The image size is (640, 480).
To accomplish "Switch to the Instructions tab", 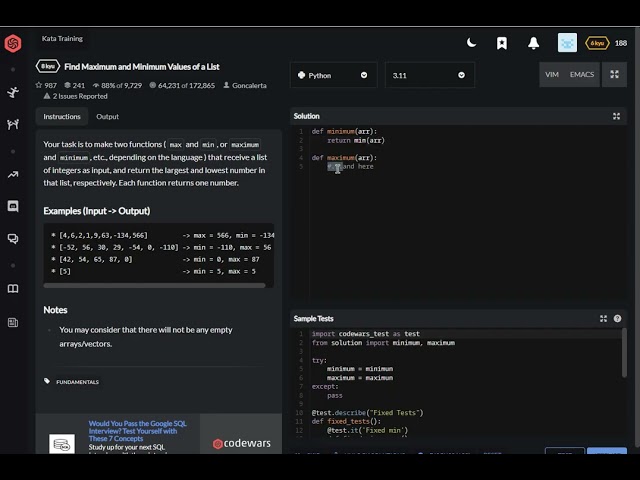I will [x=62, y=116].
